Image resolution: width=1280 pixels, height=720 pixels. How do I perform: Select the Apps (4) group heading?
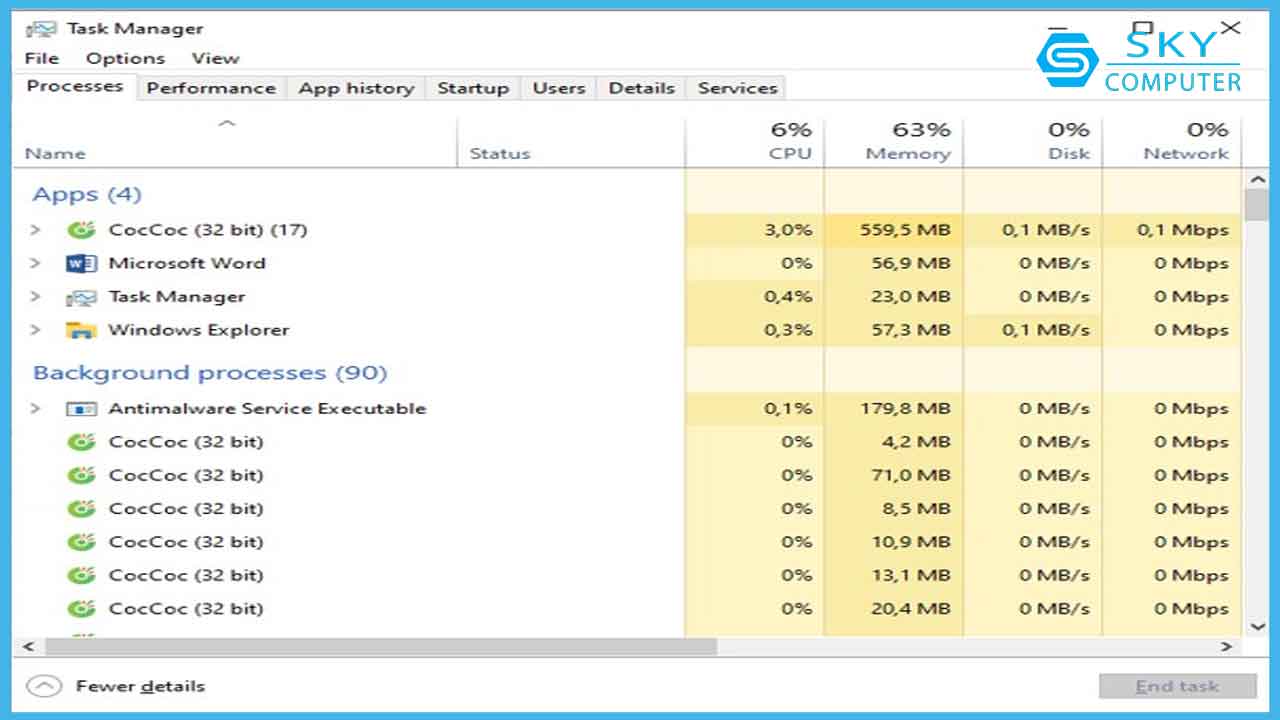click(x=87, y=194)
